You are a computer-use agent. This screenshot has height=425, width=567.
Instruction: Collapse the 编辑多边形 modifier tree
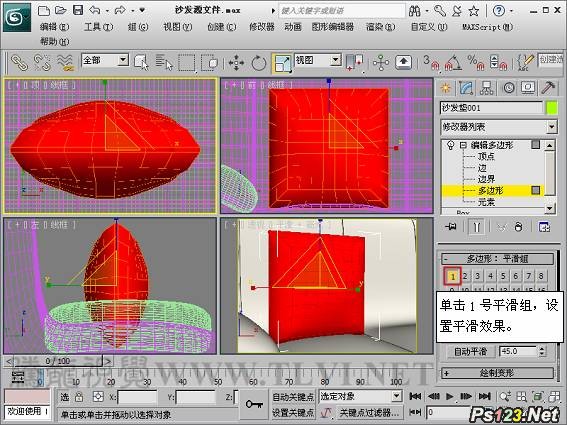[x=463, y=145]
